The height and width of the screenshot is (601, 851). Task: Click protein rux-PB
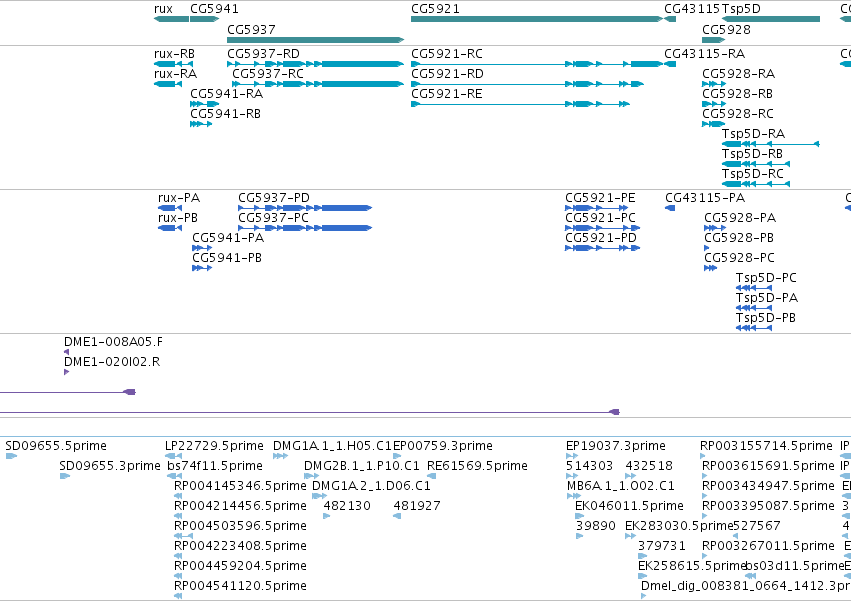point(178,218)
